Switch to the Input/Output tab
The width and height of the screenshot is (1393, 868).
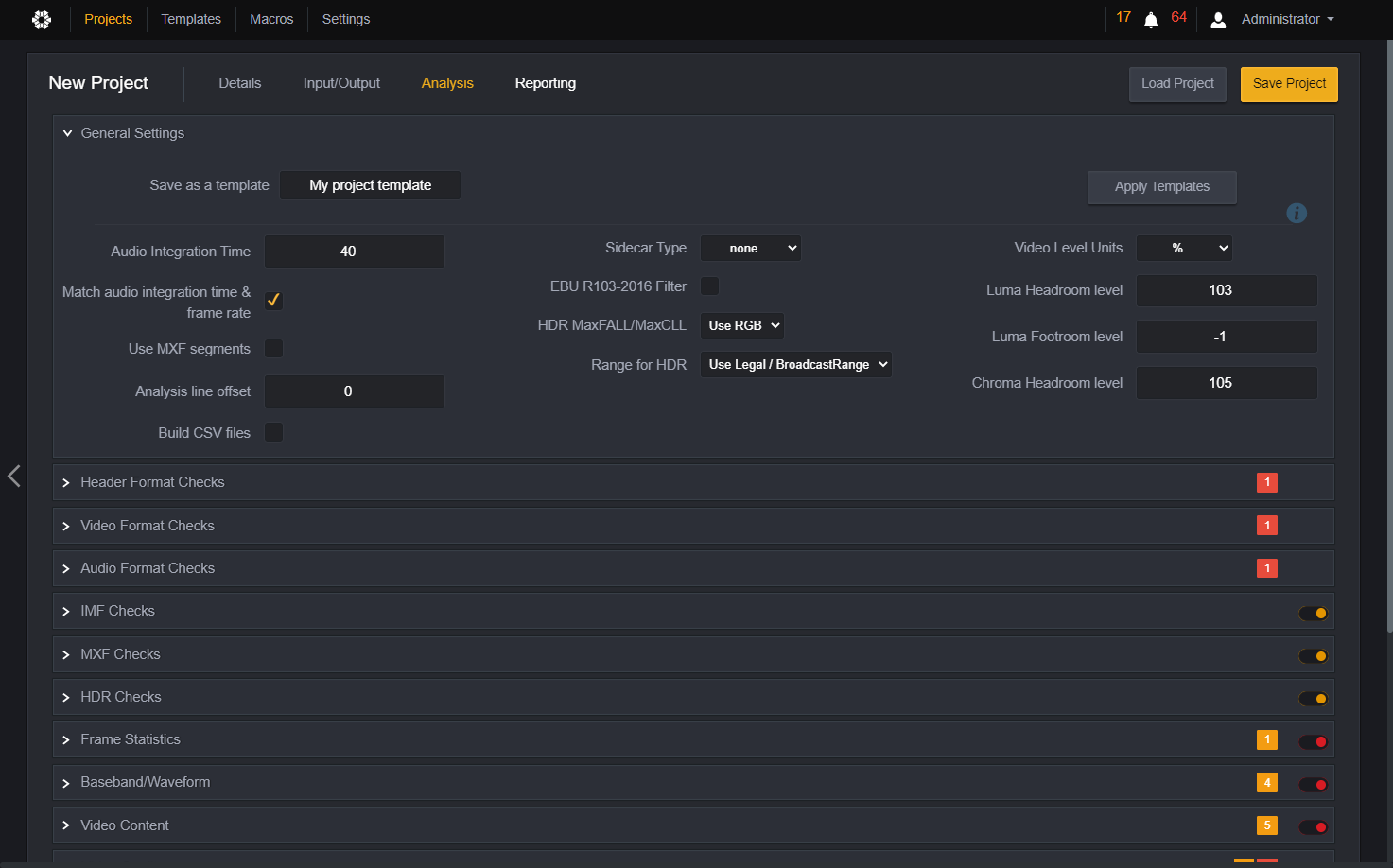[341, 83]
